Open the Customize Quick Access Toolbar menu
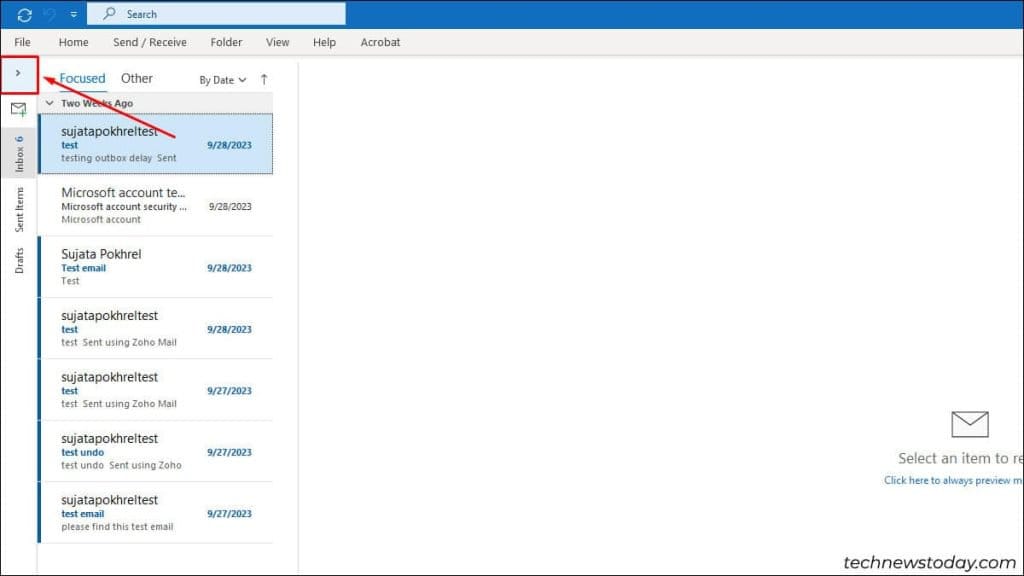This screenshot has width=1024, height=576. tap(72, 13)
